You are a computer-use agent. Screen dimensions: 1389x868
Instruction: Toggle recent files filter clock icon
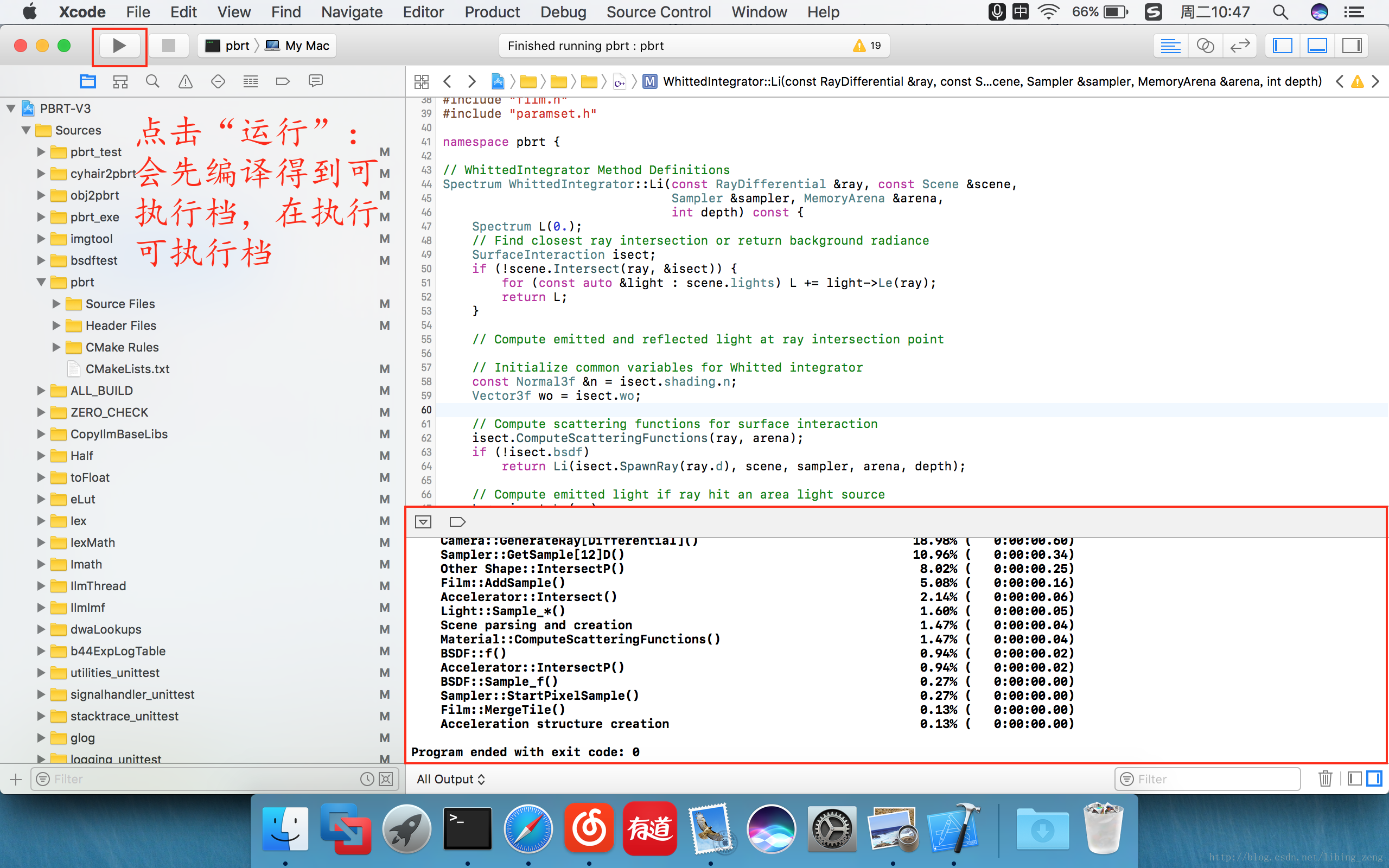[x=367, y=779]
